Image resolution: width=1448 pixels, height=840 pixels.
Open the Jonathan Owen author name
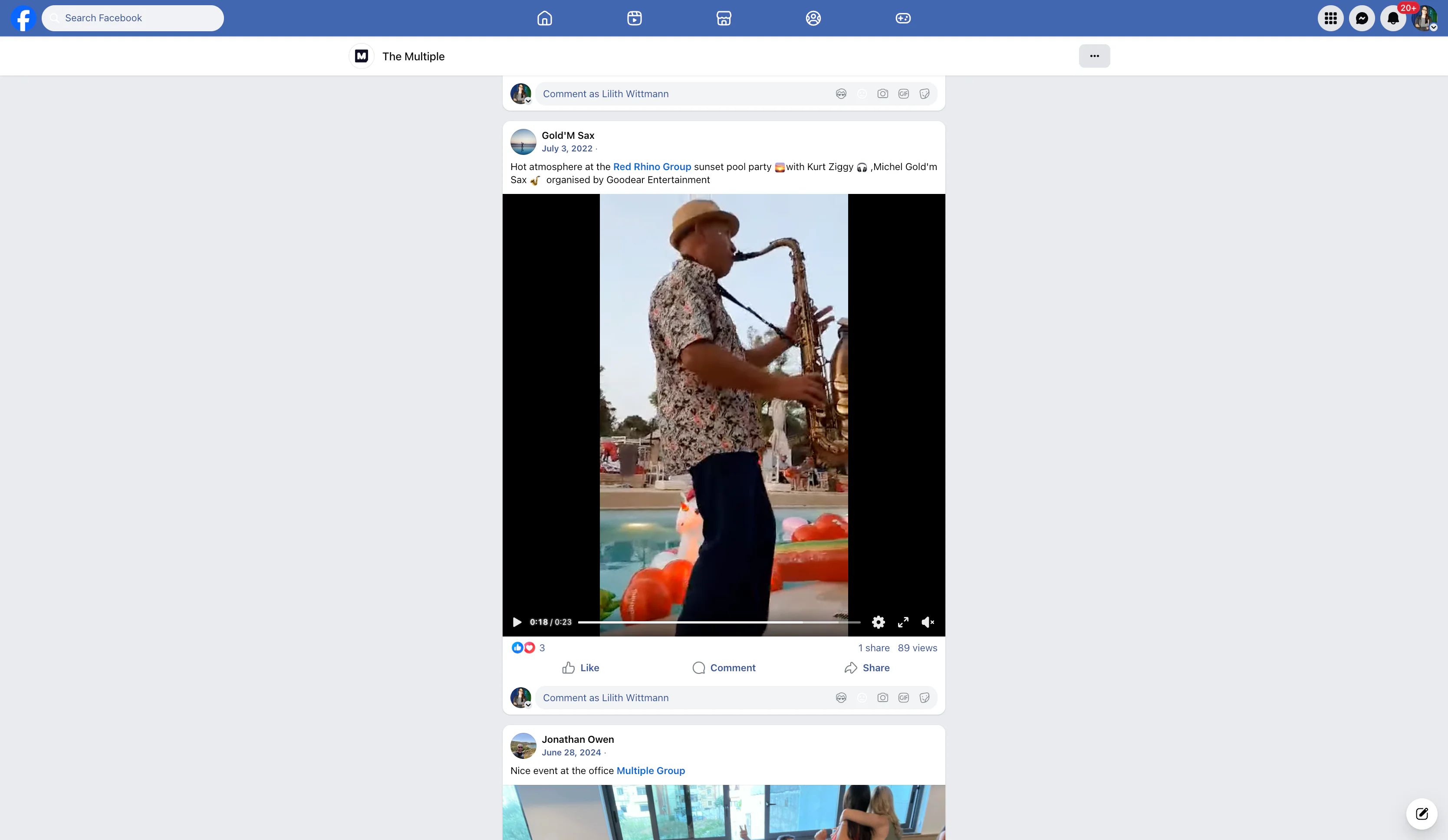click(x=577, y=739)
